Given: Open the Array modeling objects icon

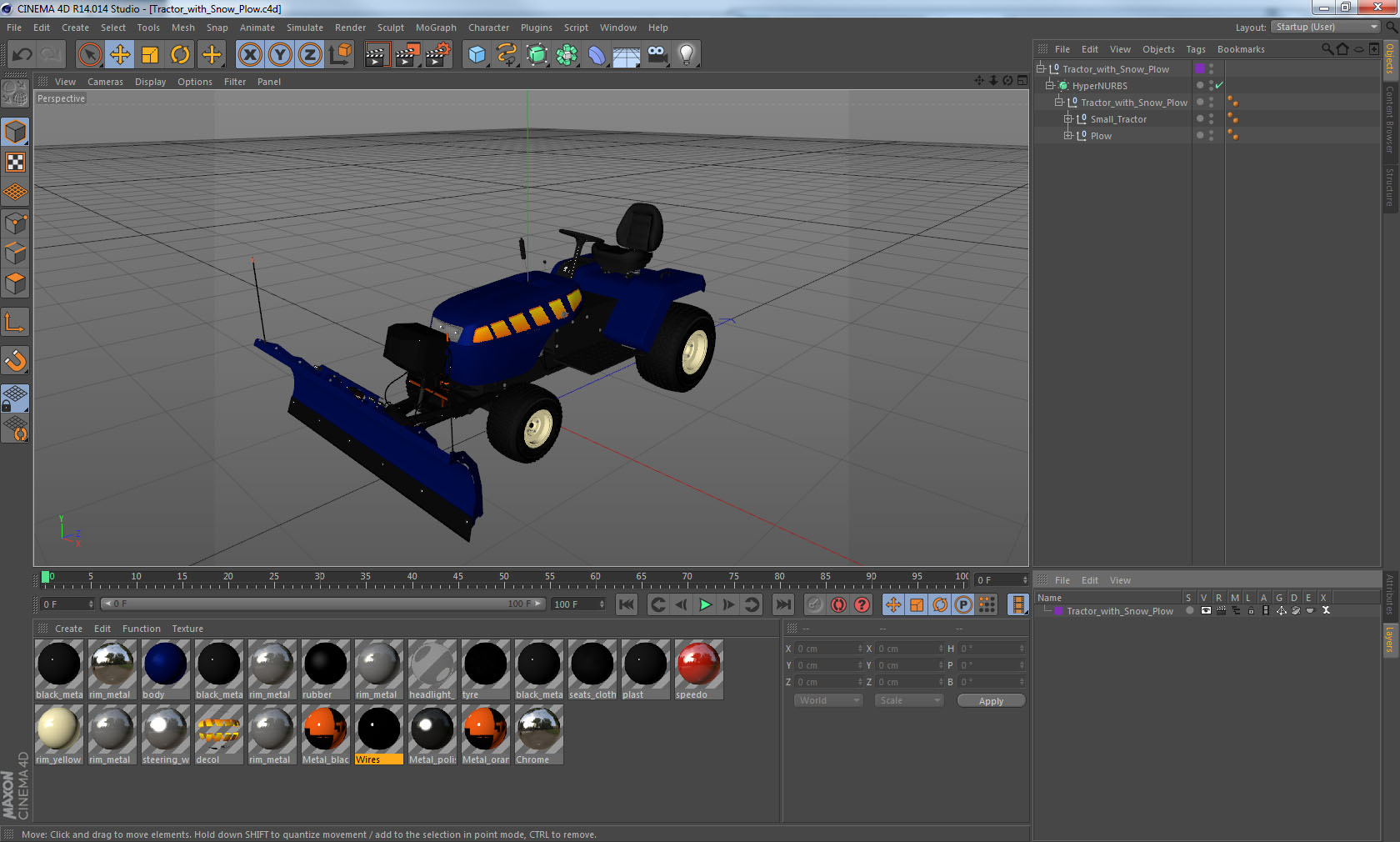Looking at the screenshot, I should 567,55.
